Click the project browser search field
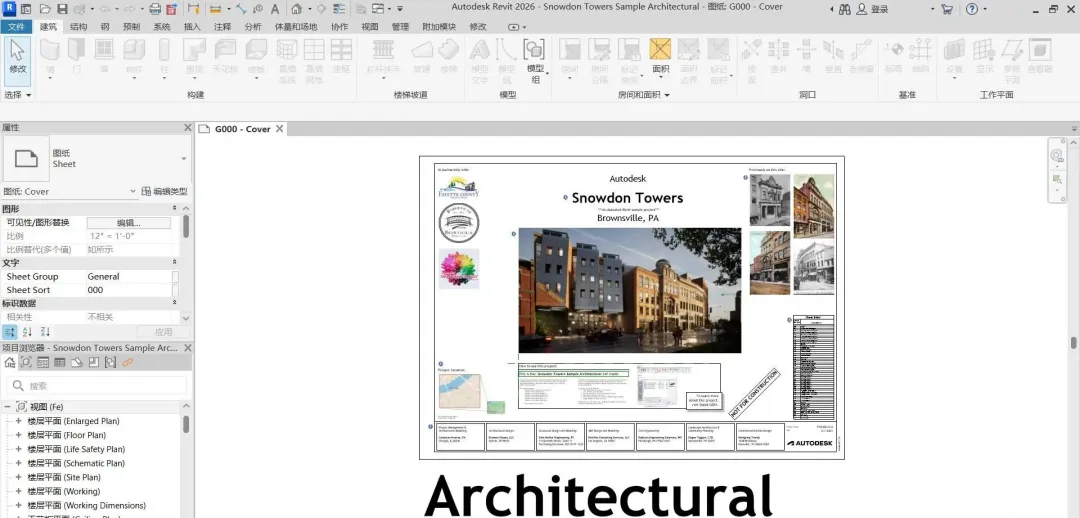1080x518 pixels. click(x=100, y=386)
